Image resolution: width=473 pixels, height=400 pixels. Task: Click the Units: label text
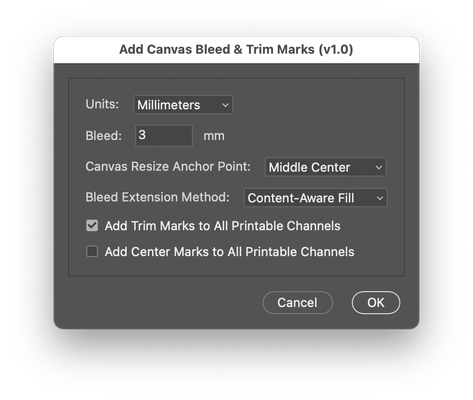point(102,104)
